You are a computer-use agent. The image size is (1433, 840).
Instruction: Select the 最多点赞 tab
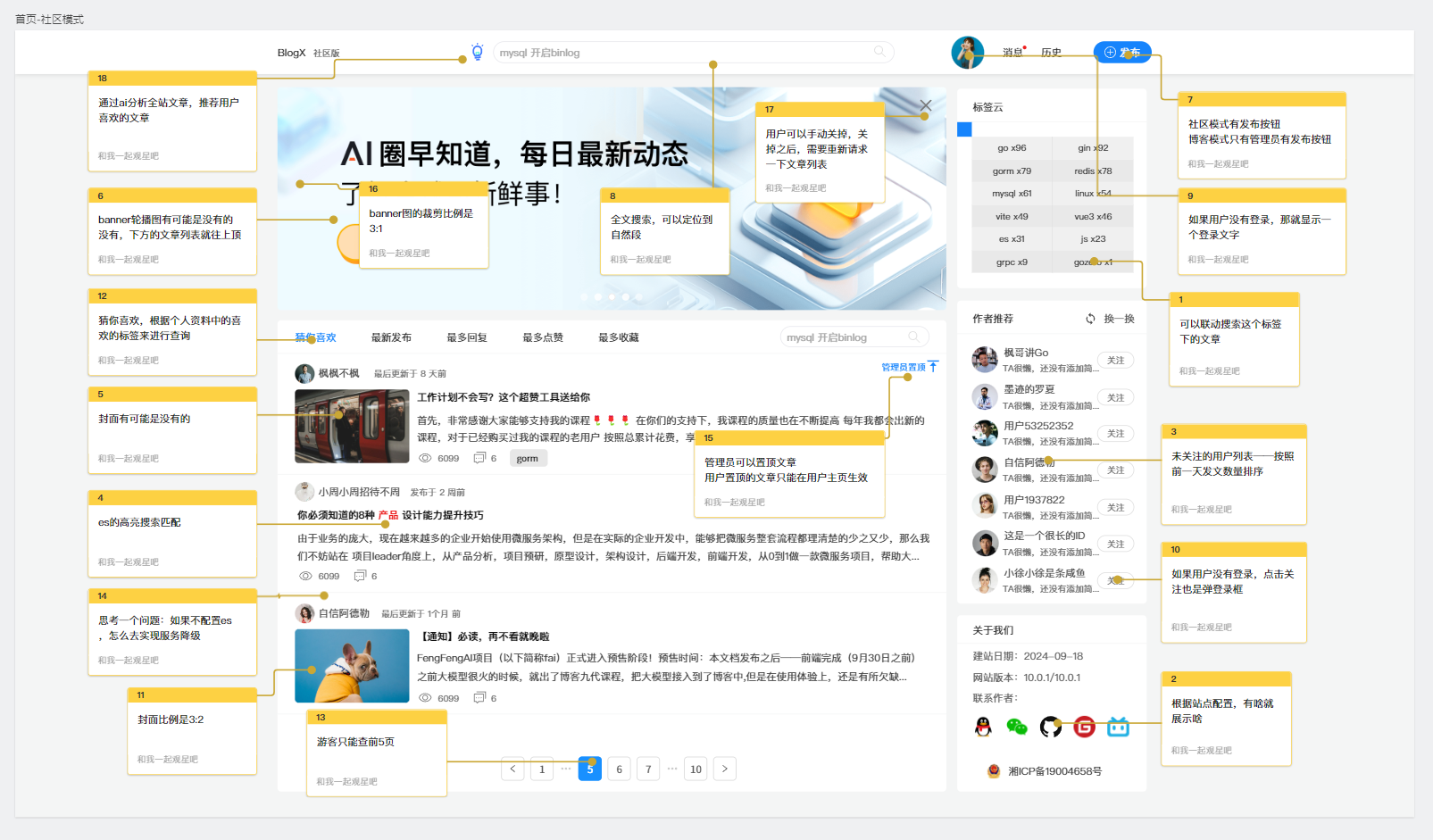(543, 337)
